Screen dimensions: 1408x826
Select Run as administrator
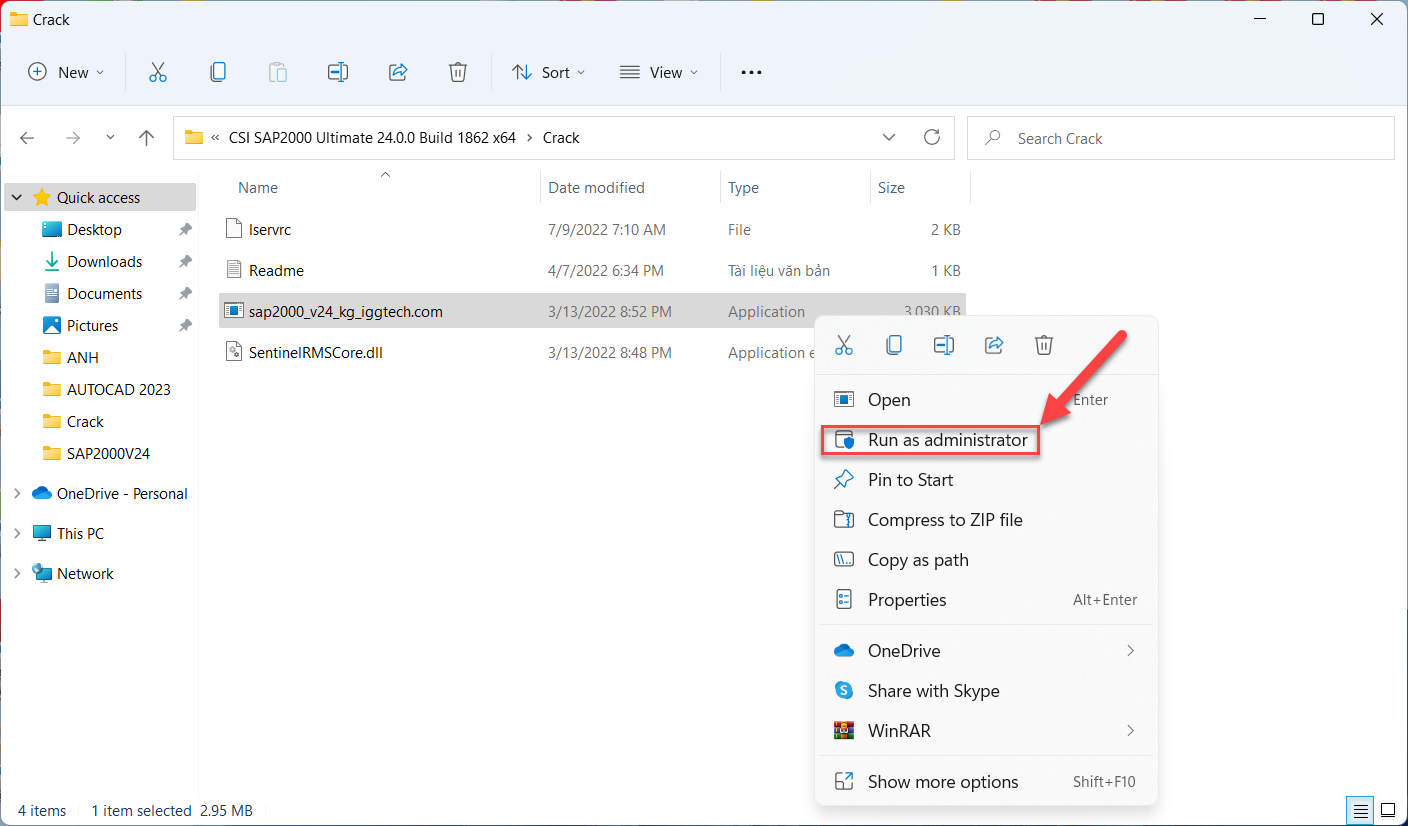[x=986, y=440]
